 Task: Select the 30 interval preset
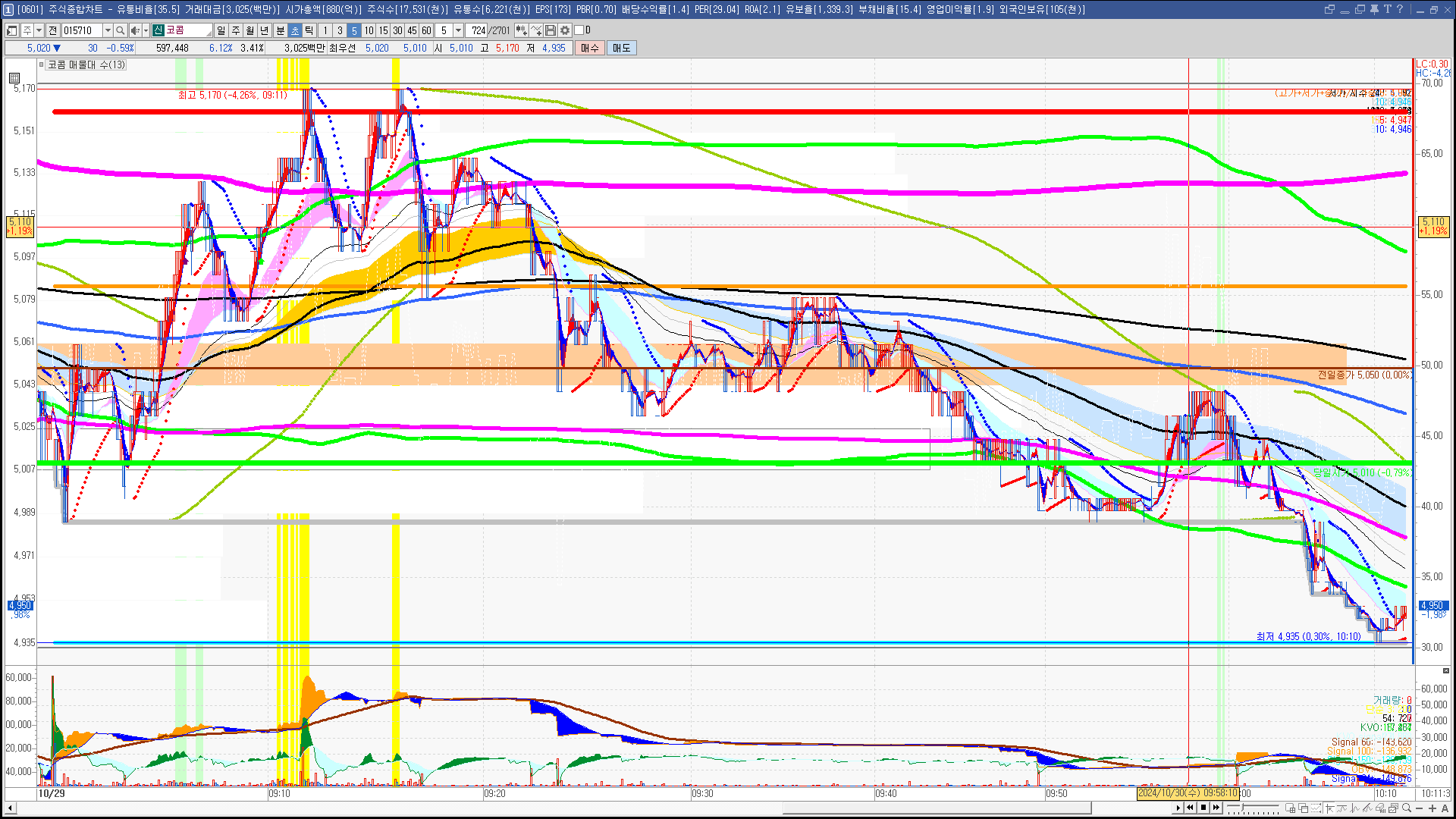pyautogui.click(x=397, y=30)
